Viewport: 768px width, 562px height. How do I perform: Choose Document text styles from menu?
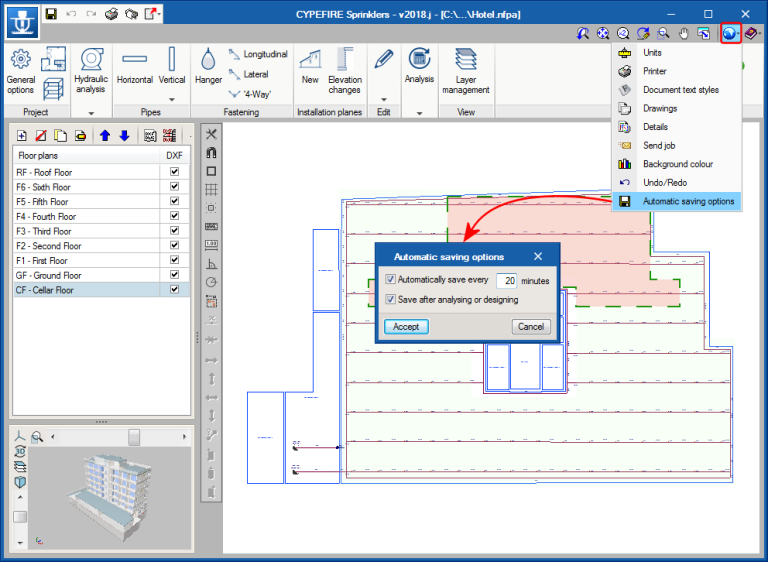tap(680, 90)
